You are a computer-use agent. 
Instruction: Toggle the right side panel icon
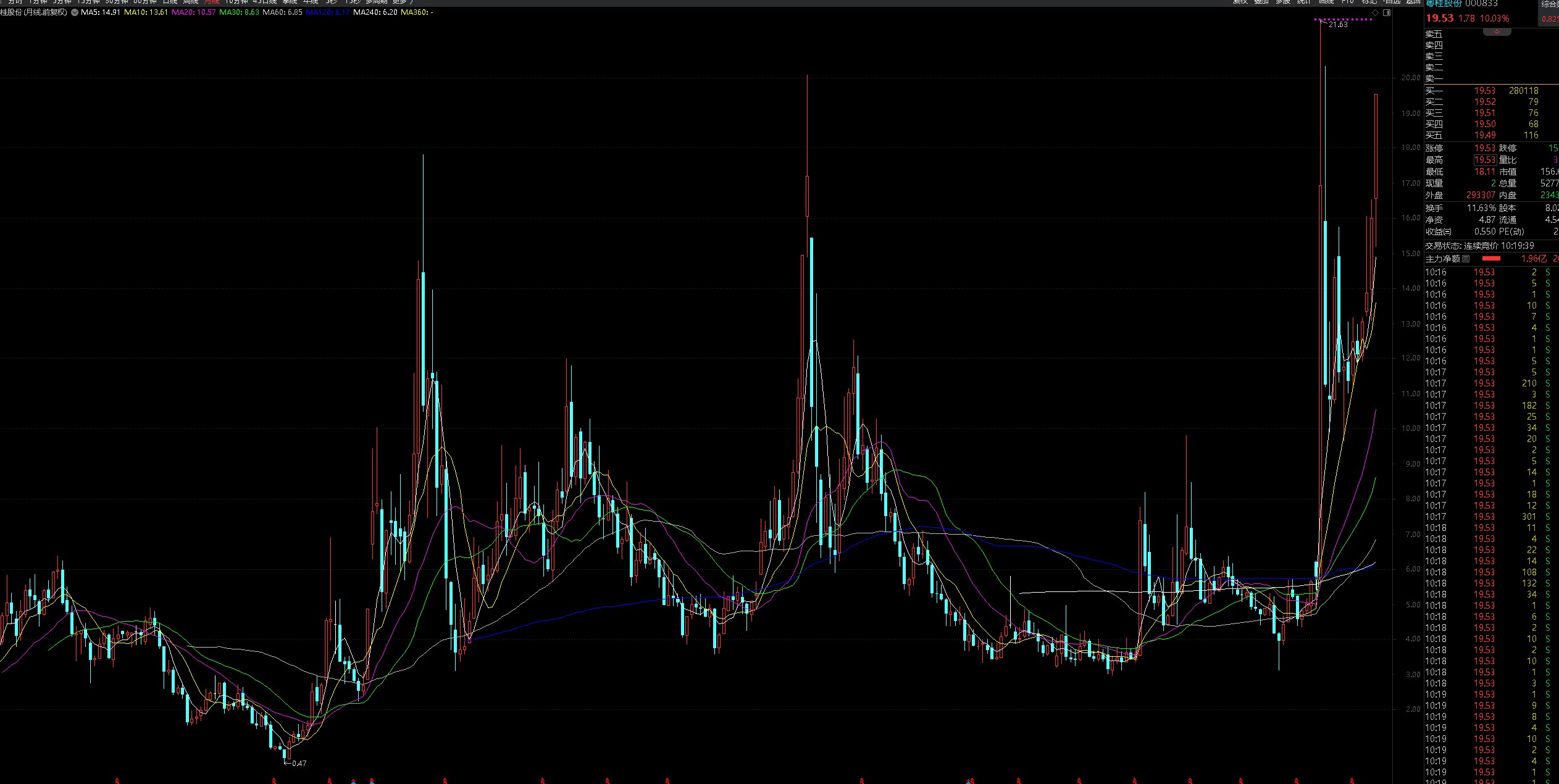(x=1387, y=12)
